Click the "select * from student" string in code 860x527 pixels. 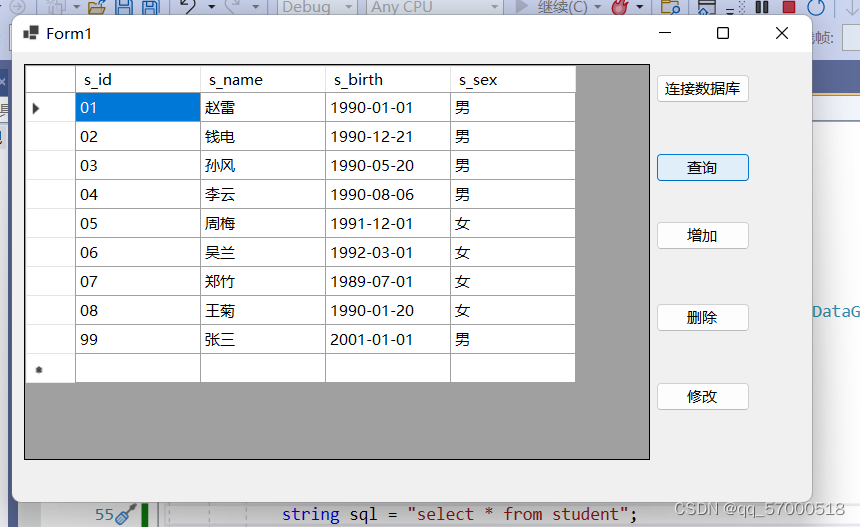point(517,514)
